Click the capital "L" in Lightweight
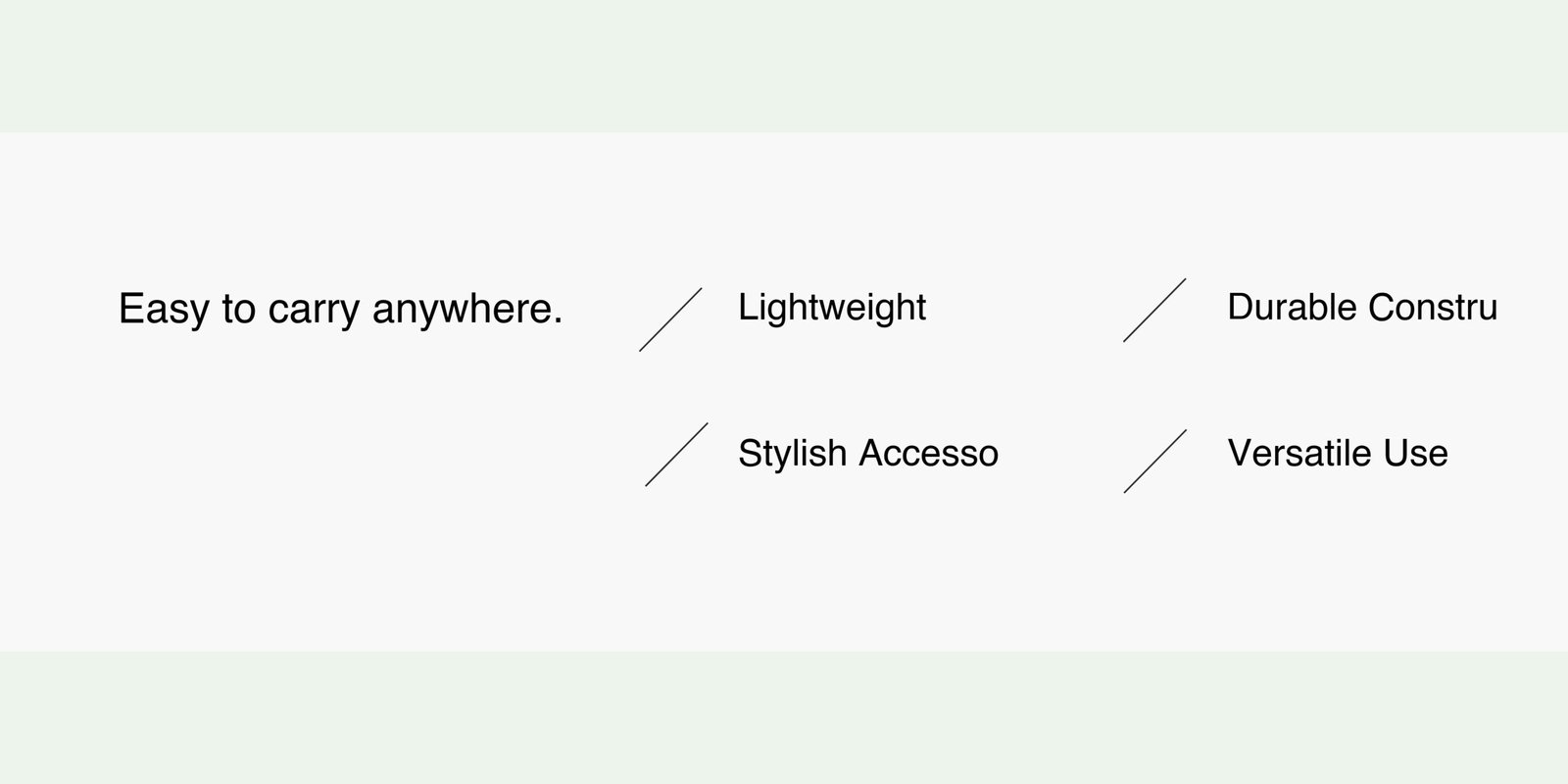Screen dimensions: 1568x784 click(x=746, y=308)
